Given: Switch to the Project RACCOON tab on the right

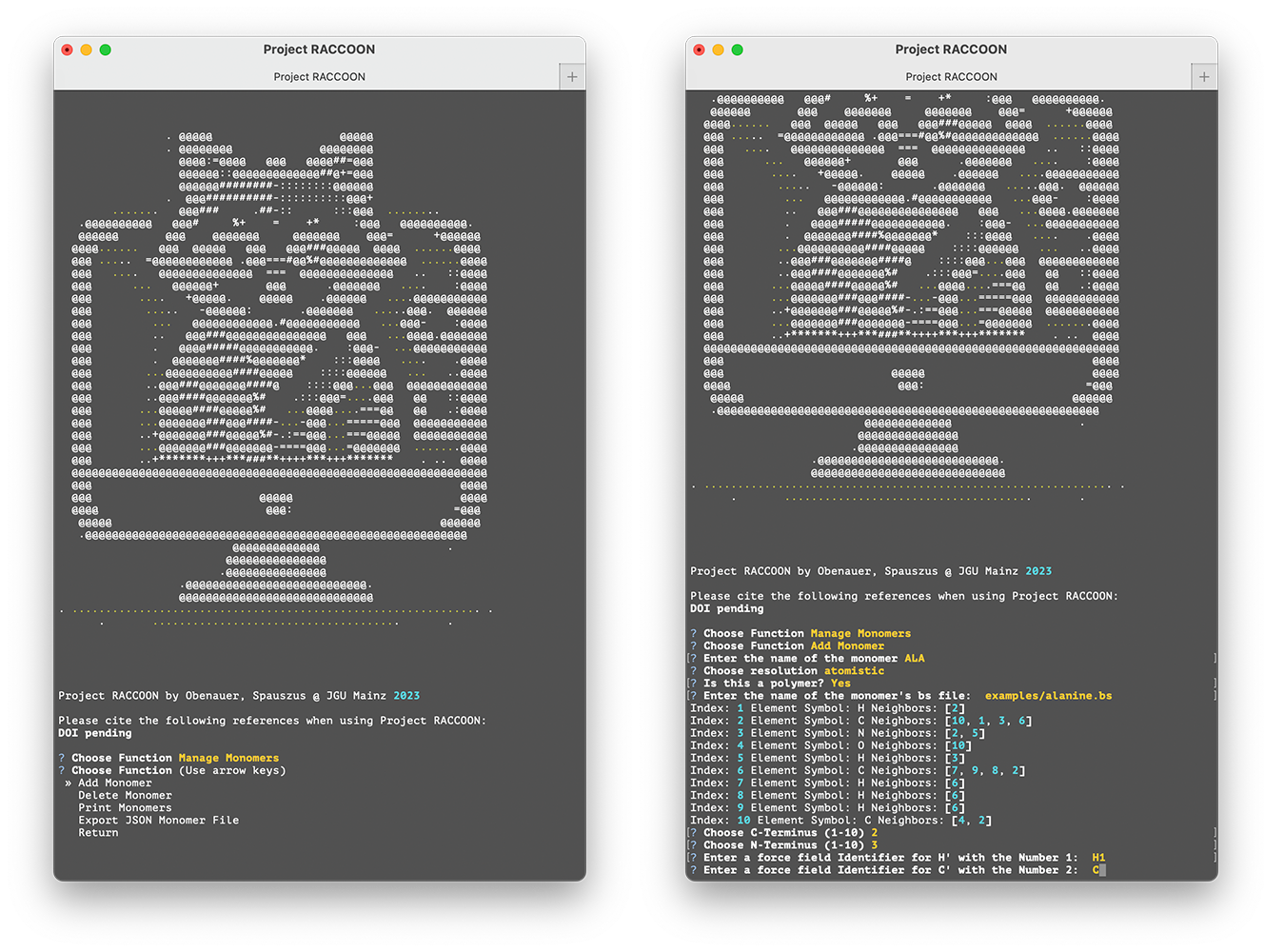Looking at the screenshot, I should point(951,76).
